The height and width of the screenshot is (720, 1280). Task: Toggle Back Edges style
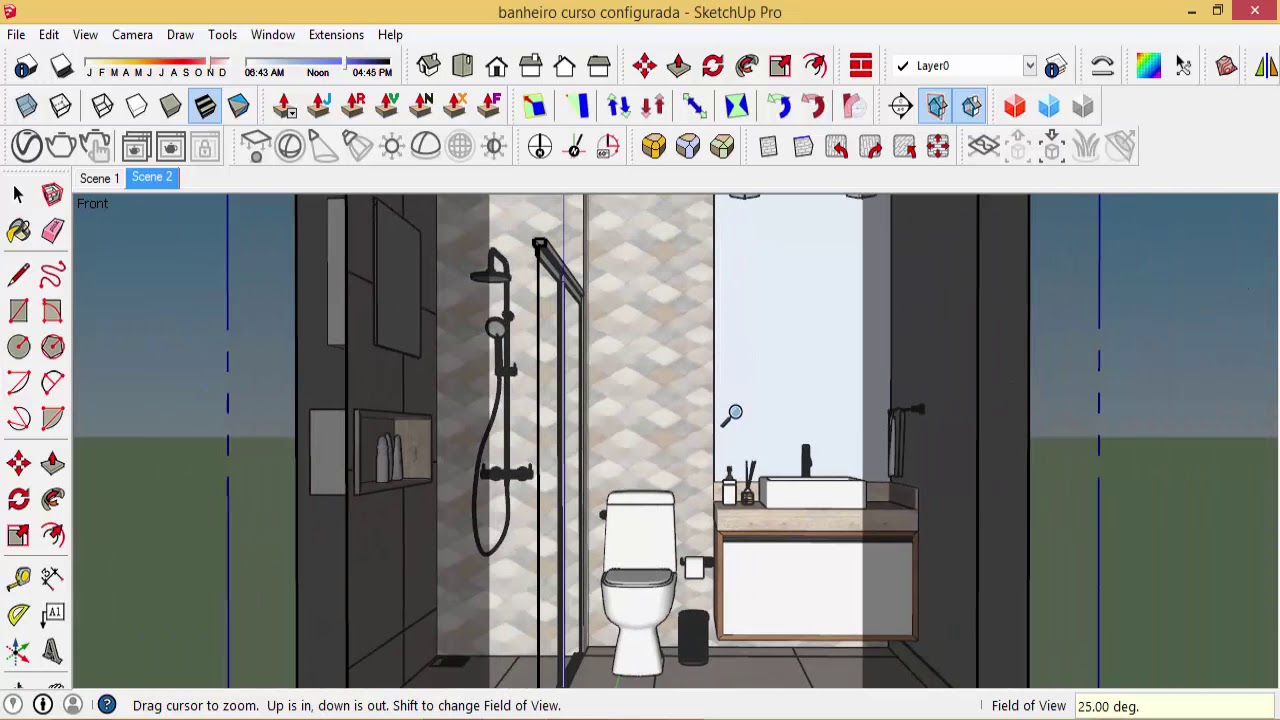pyautogui.click(x=60, y=106)
